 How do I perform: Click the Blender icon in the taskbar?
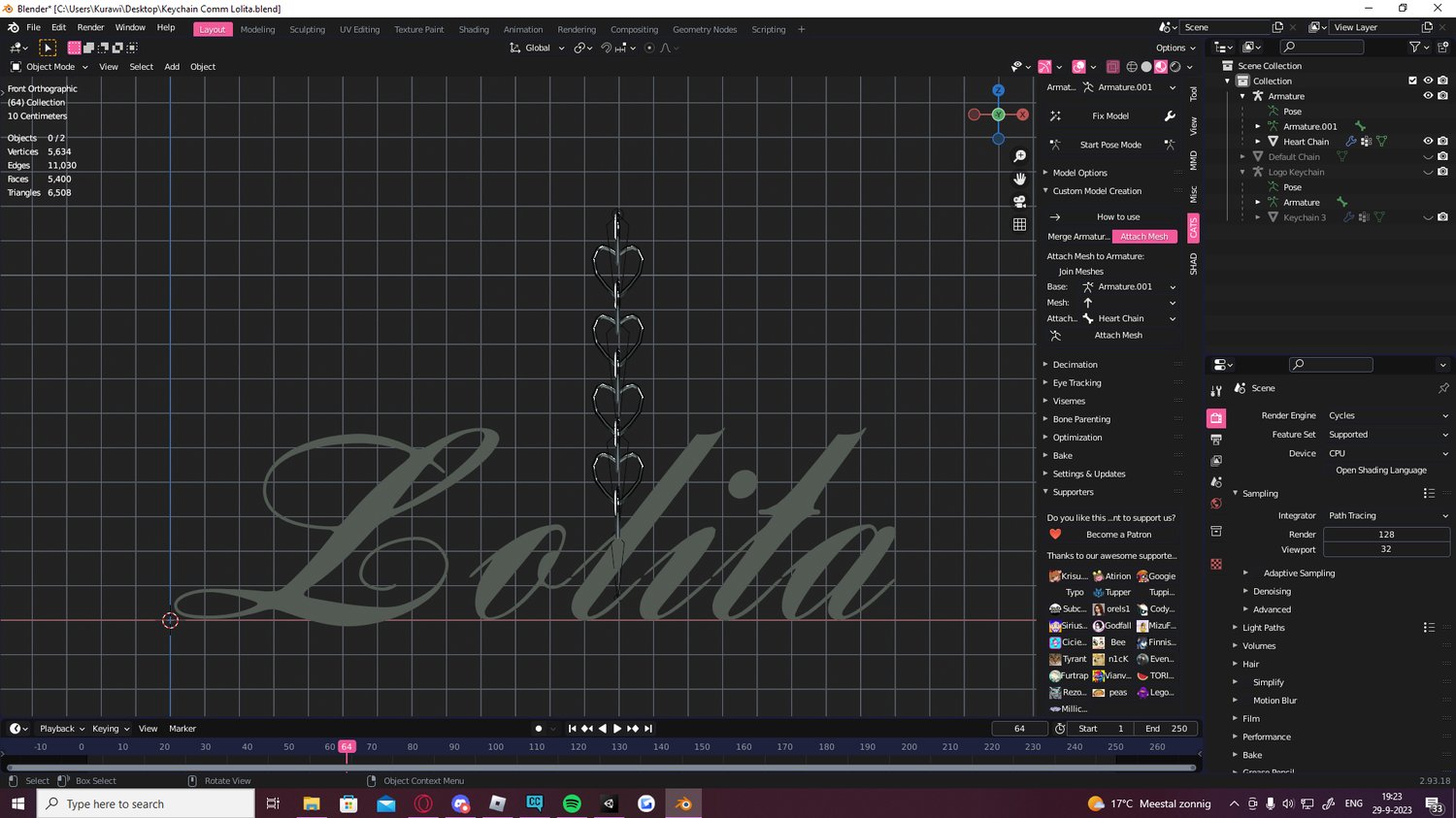pyautogui.click(x=683, y=803)
